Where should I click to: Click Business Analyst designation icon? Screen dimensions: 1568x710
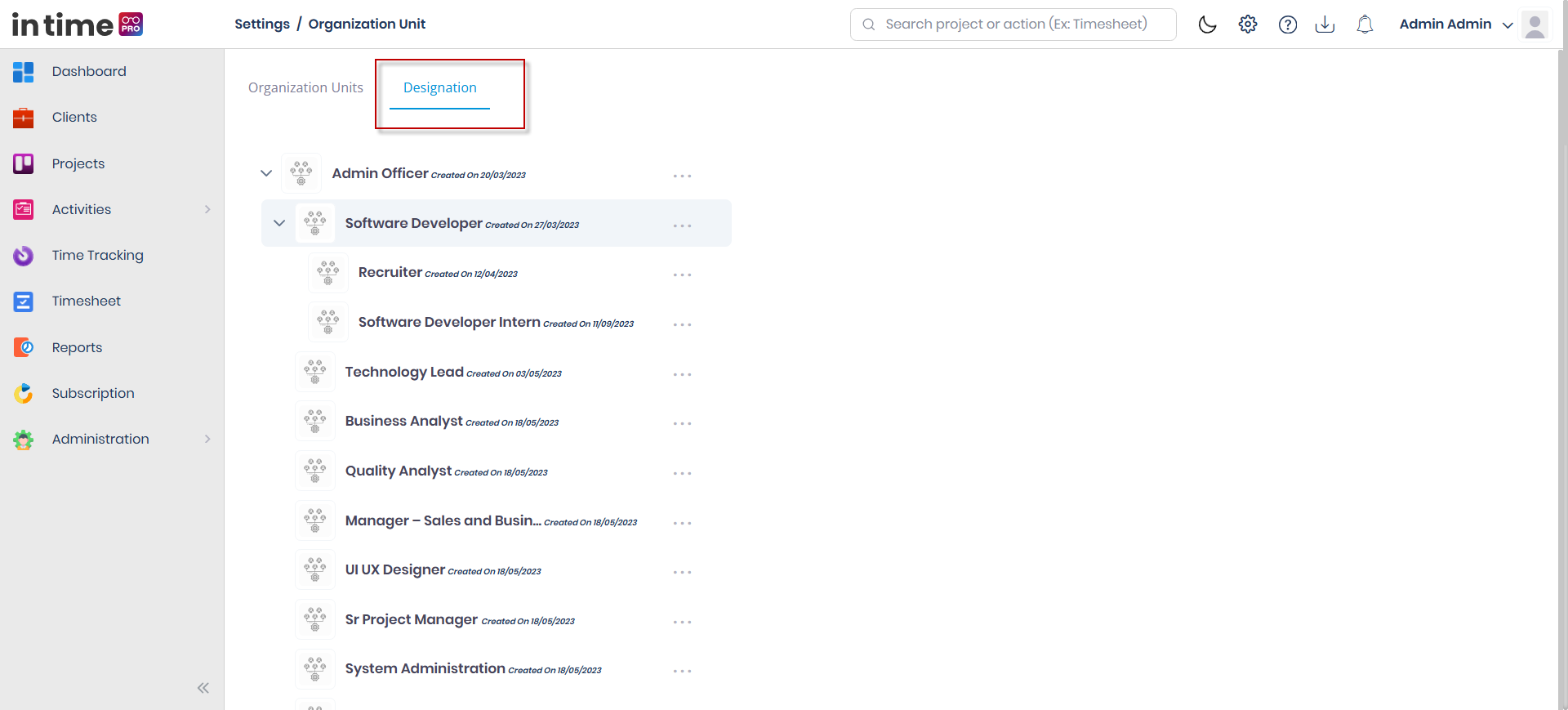(x=315, y=422)
